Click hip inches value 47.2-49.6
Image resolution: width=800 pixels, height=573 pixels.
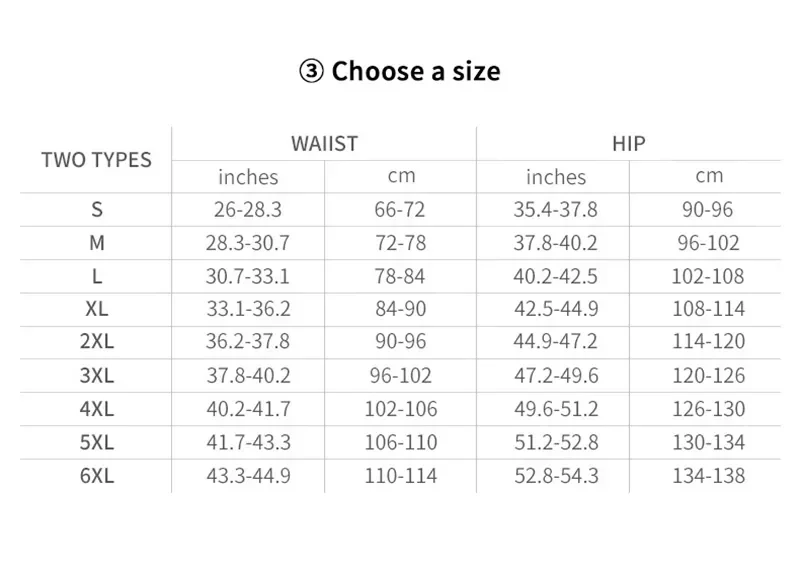coord(556,376)
